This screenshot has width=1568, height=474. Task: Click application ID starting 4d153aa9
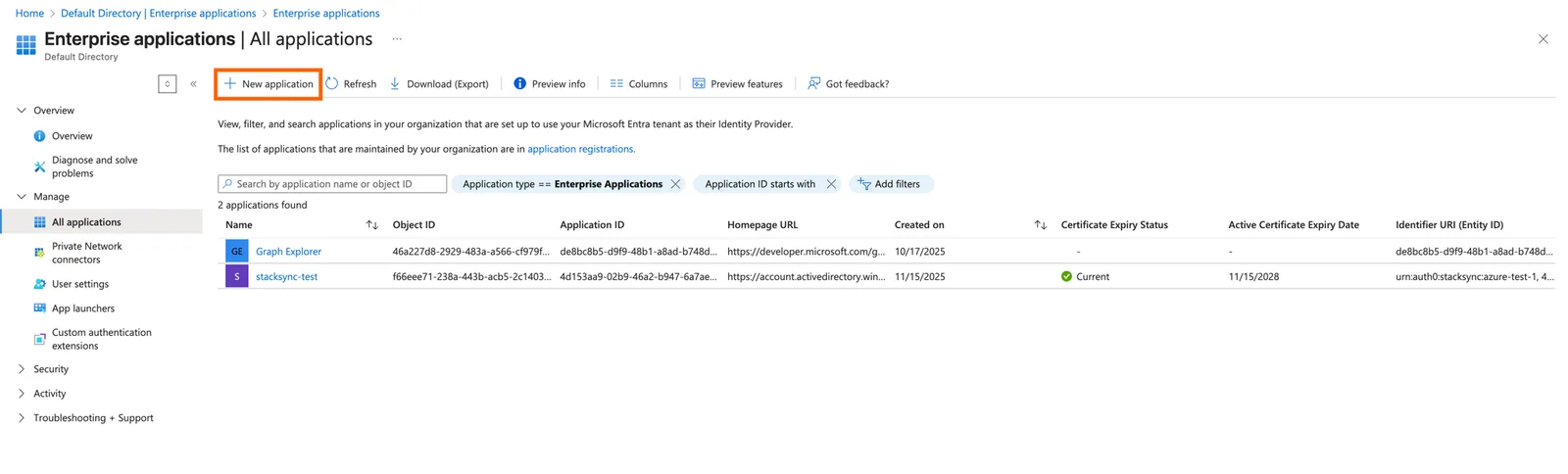click(638, 277)
